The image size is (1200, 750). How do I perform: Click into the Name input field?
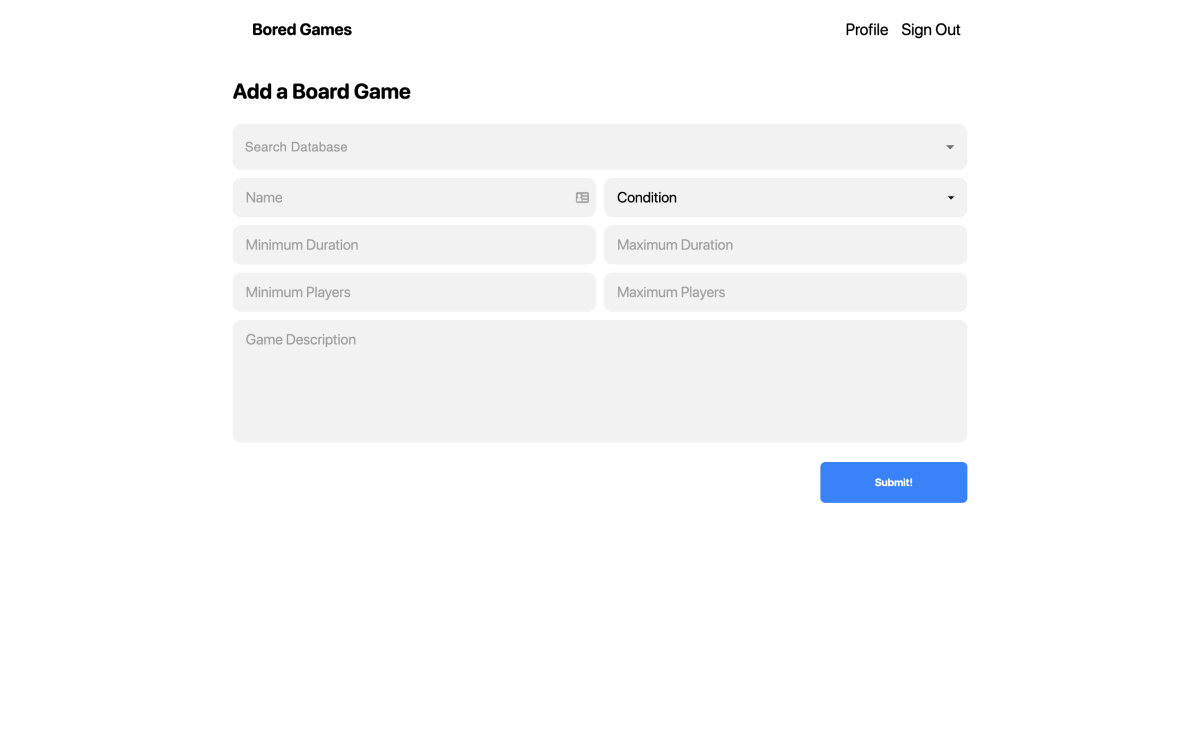(400, 197)
